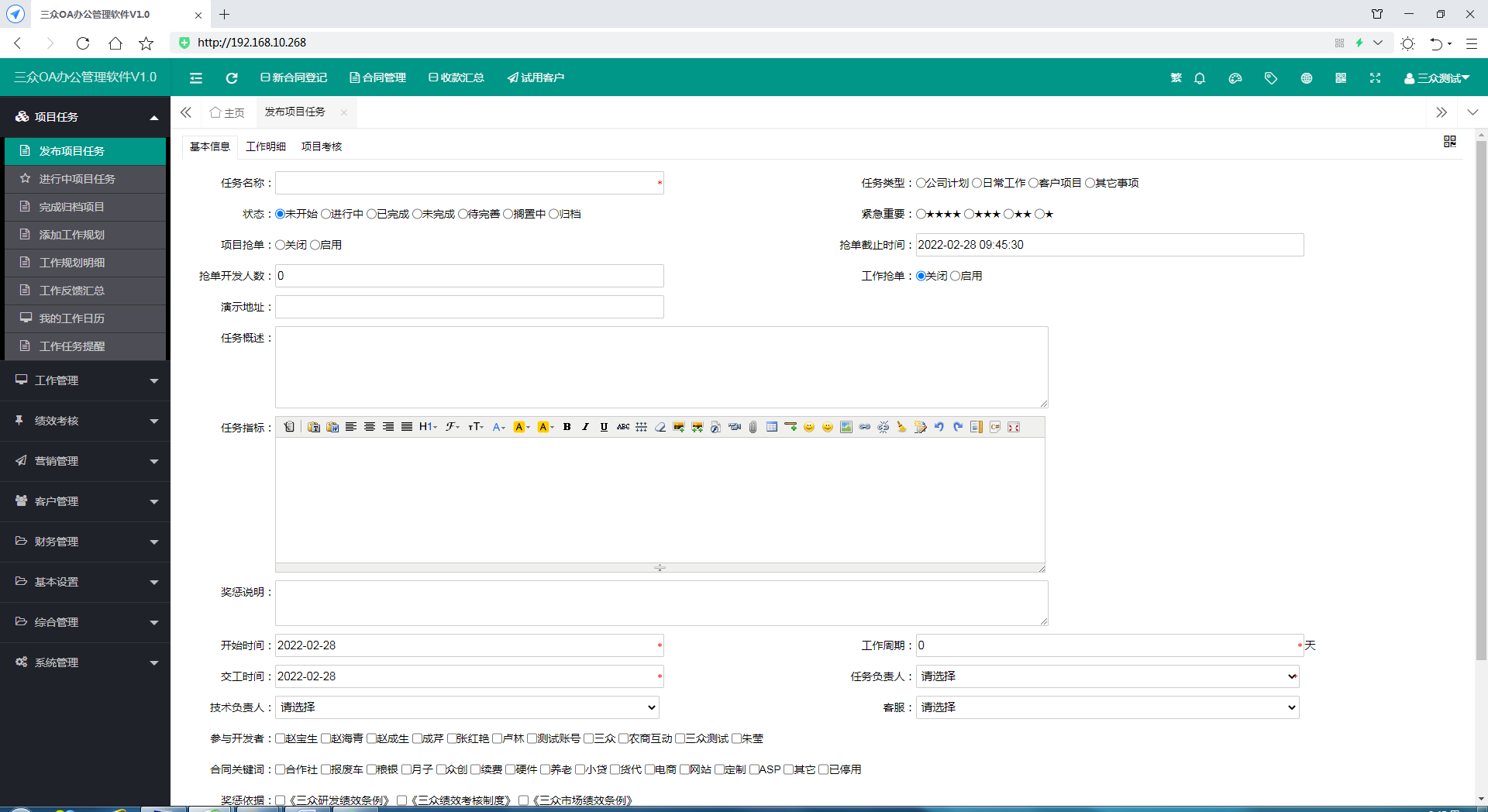The height and width of the screenshot is (812, 1488).
Task: Open 进行中项目任务 in sidebar
Action: (85, 179)
